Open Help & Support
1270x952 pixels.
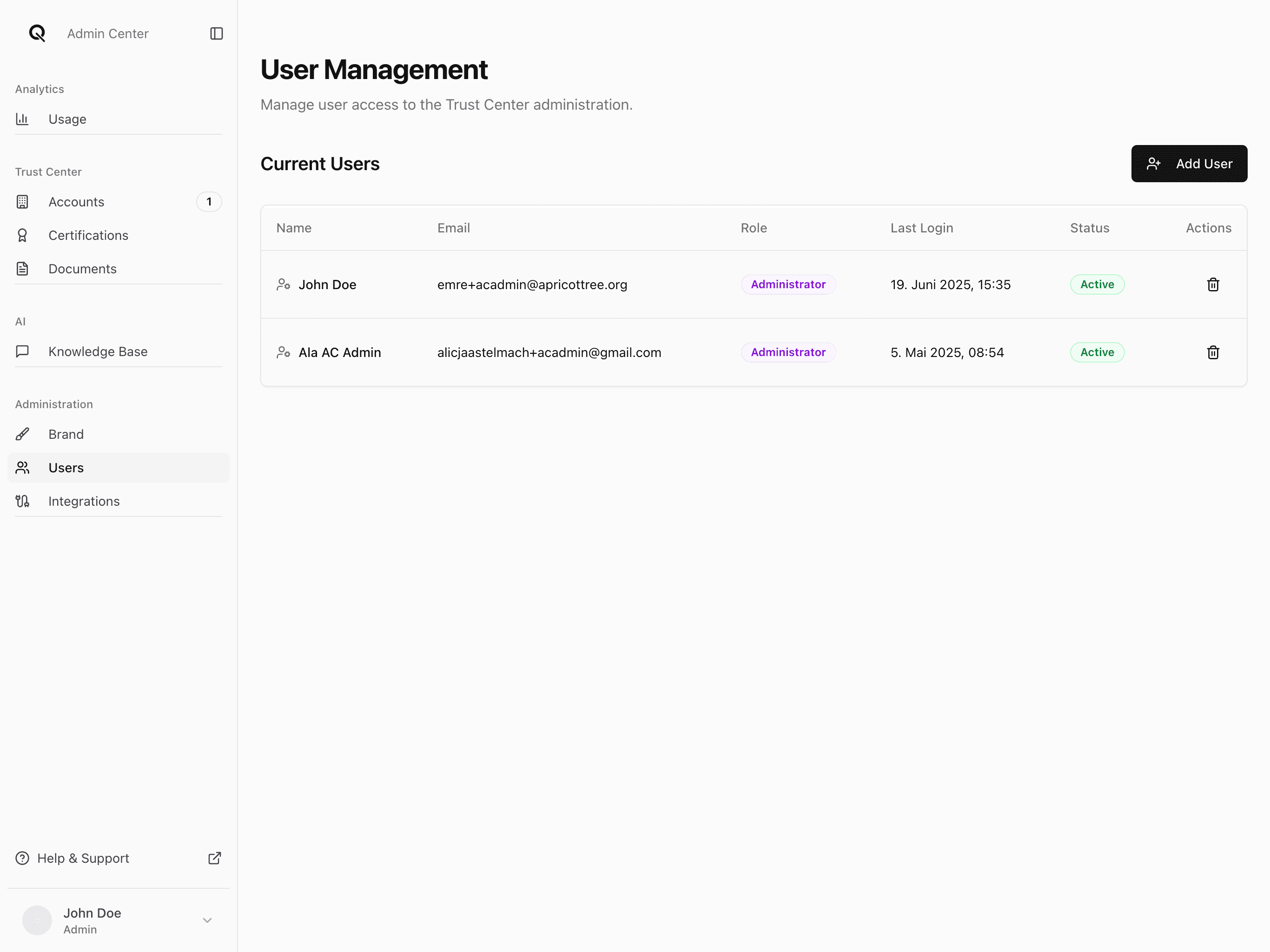83,858
